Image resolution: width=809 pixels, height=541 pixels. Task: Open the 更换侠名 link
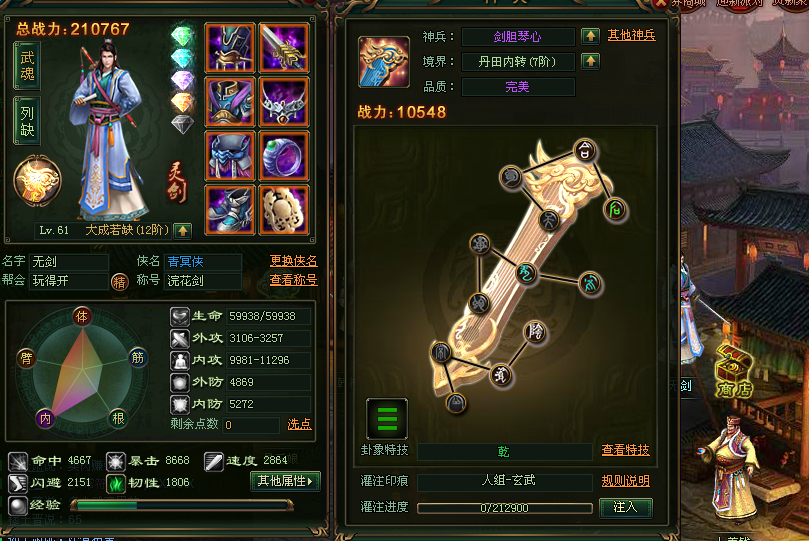[x=293, y=261]
